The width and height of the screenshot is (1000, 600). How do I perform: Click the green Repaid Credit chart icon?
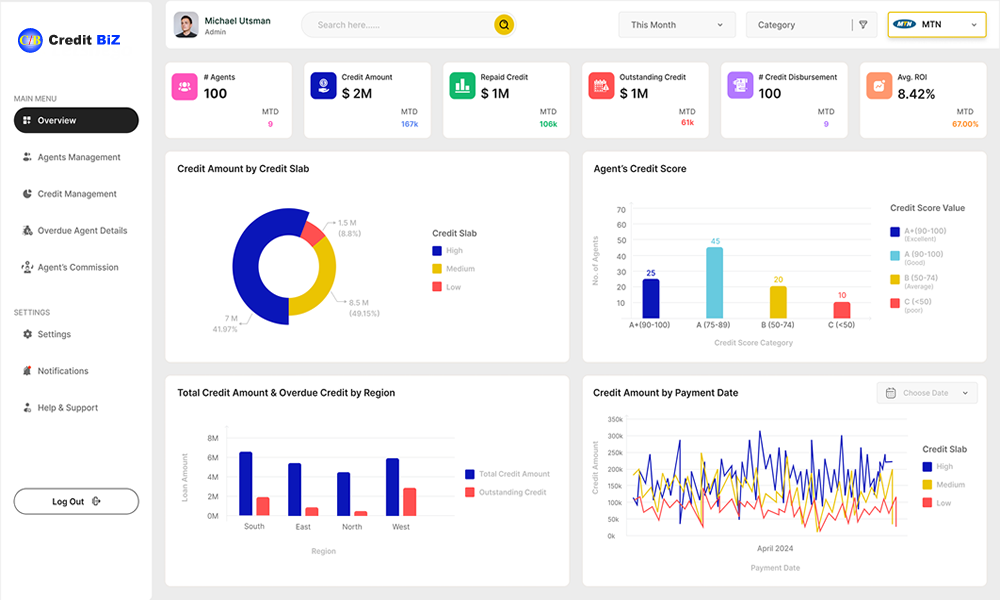coord(462,86)
